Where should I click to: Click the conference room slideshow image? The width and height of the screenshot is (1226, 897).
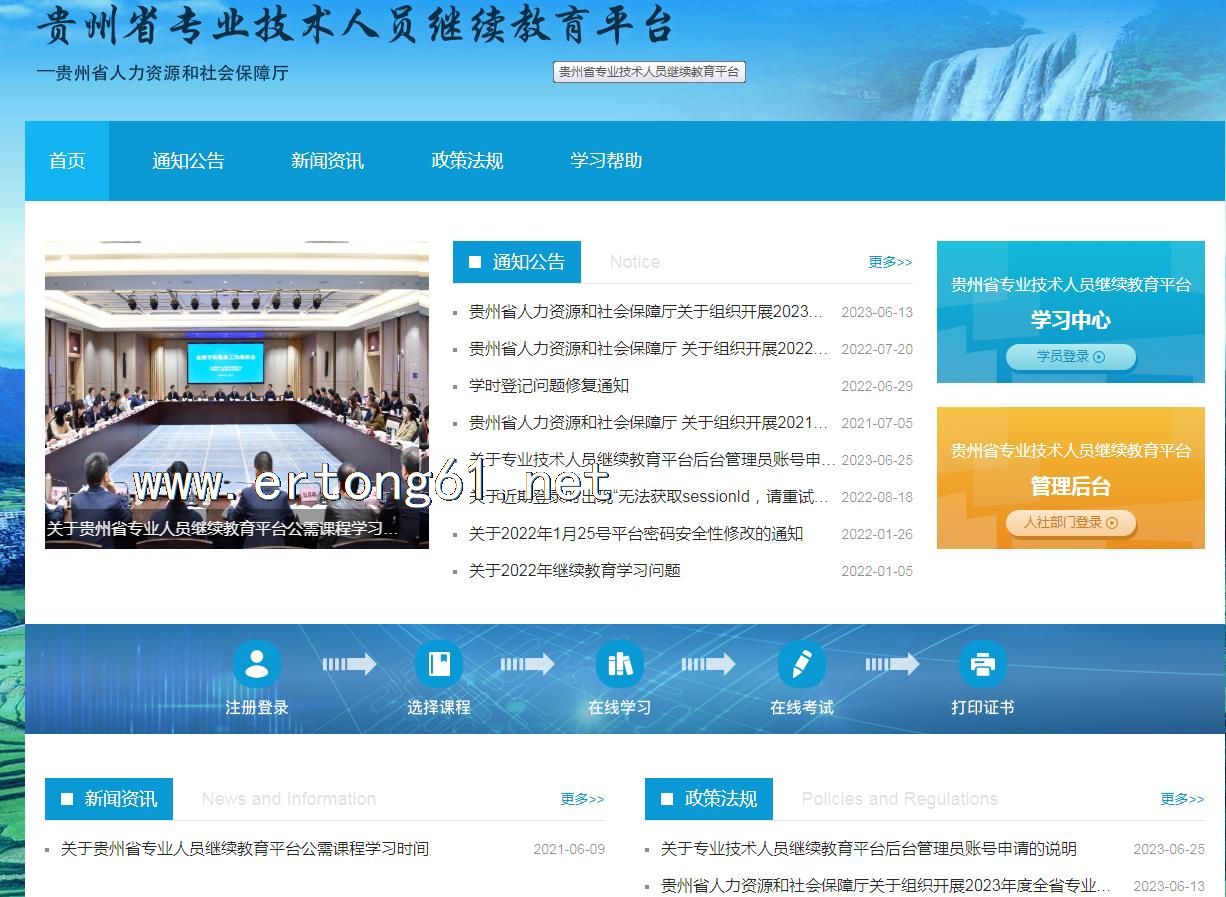click(237, 380)
